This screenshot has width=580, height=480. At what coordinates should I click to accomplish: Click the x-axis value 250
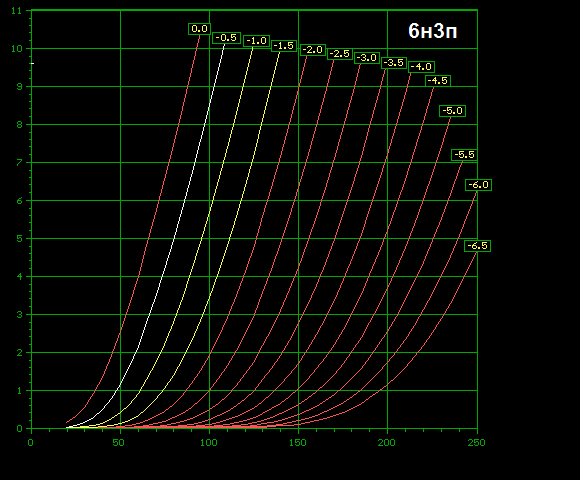pyautogui.click(x=476, y=443)
